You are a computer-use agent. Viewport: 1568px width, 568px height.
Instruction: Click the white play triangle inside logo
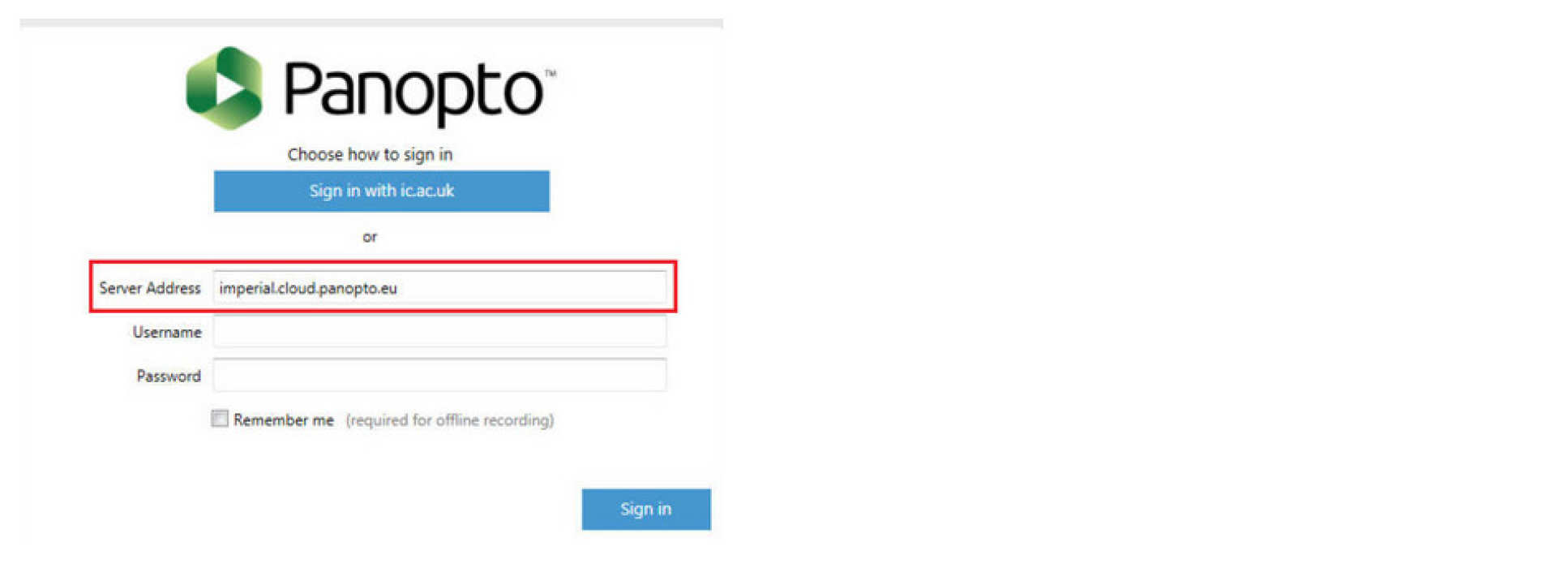click(227, 88)
